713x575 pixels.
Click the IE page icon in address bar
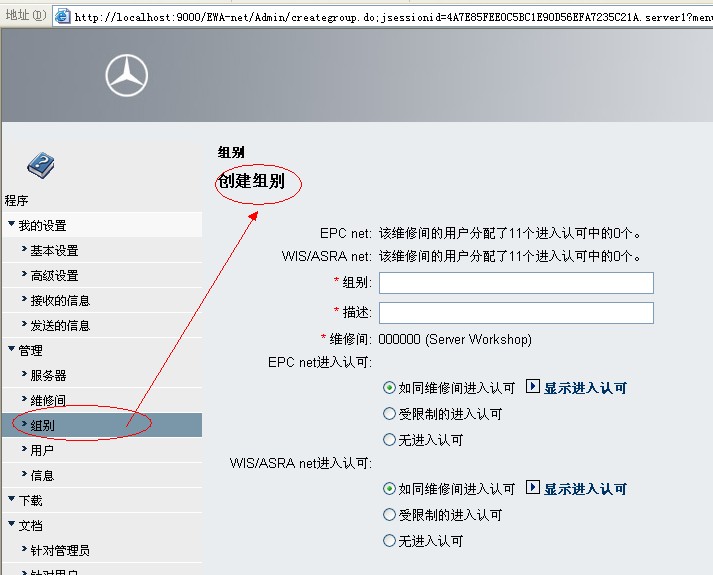coord(63,15)
